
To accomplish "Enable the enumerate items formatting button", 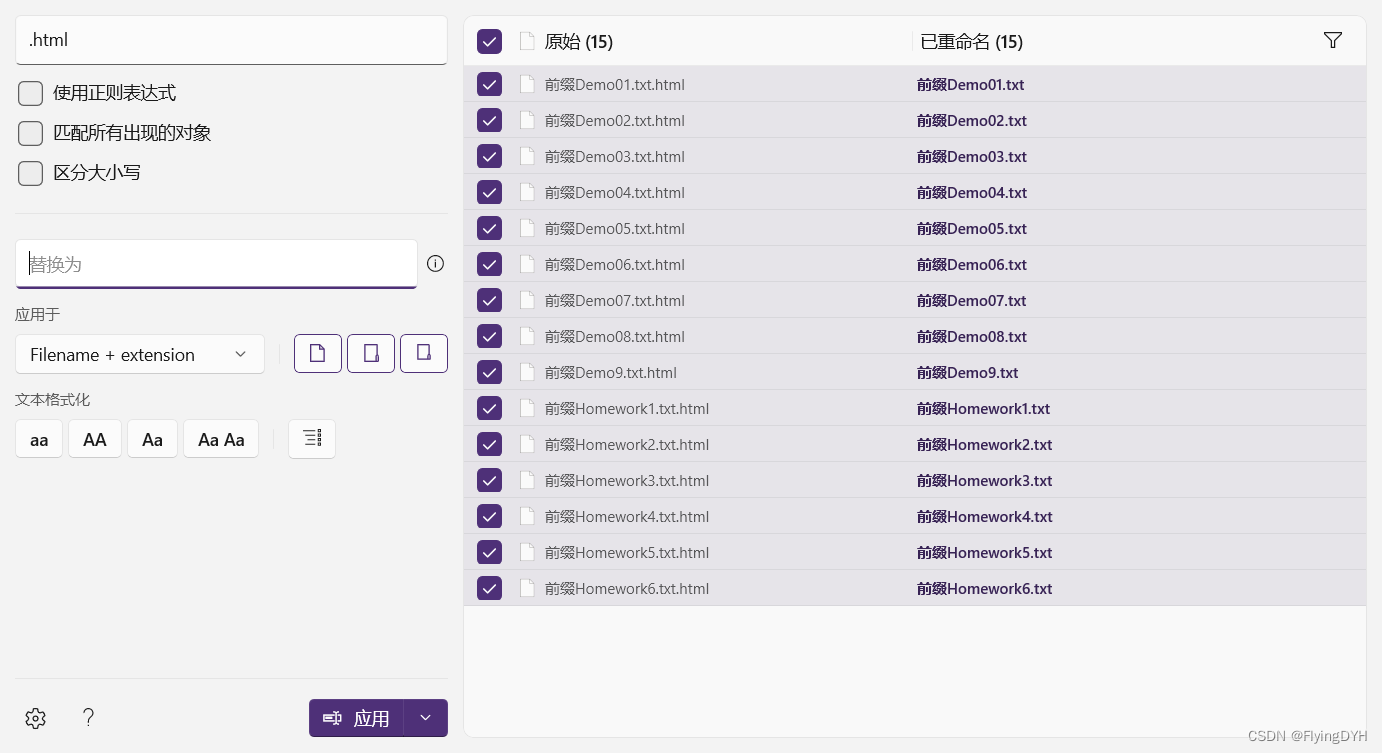I will click(312, 439).
